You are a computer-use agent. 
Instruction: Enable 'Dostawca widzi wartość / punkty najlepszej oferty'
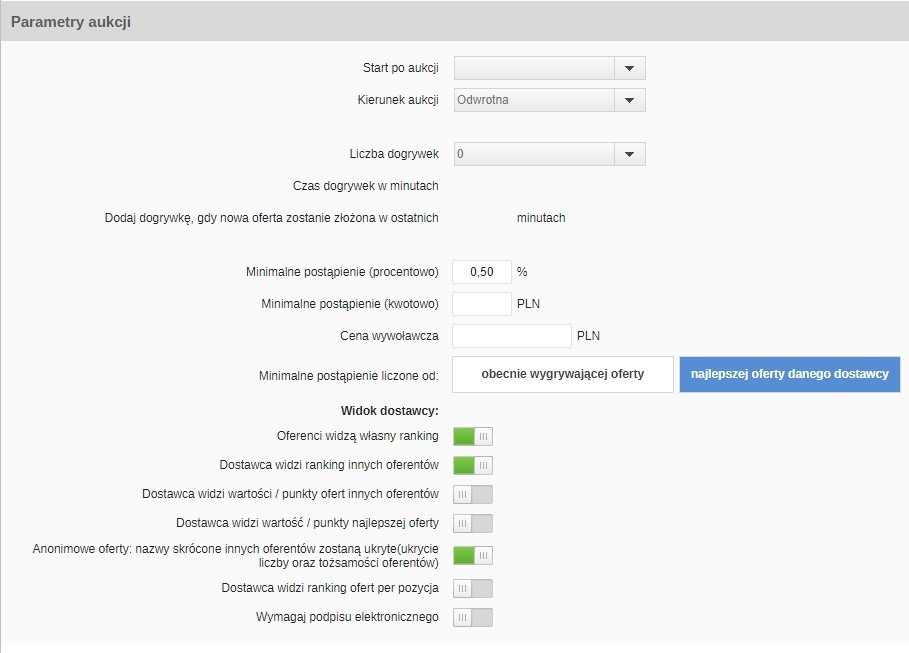[473, 523]
